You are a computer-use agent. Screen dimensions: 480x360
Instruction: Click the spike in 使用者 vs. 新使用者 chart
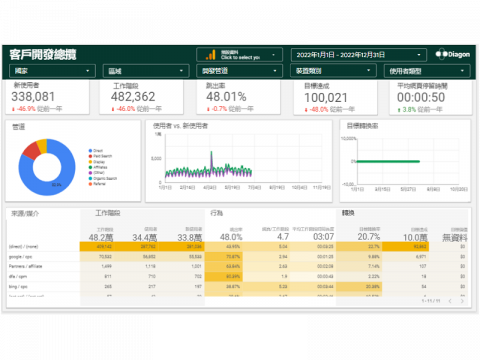pos(211,158)
